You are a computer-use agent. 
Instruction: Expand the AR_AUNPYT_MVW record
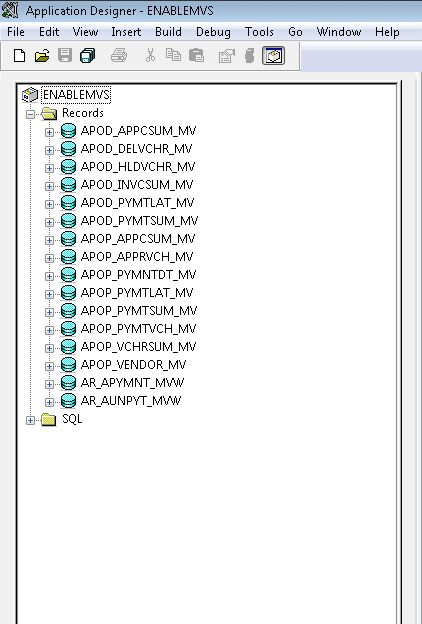pyautogui.click(x=49, y=402)
